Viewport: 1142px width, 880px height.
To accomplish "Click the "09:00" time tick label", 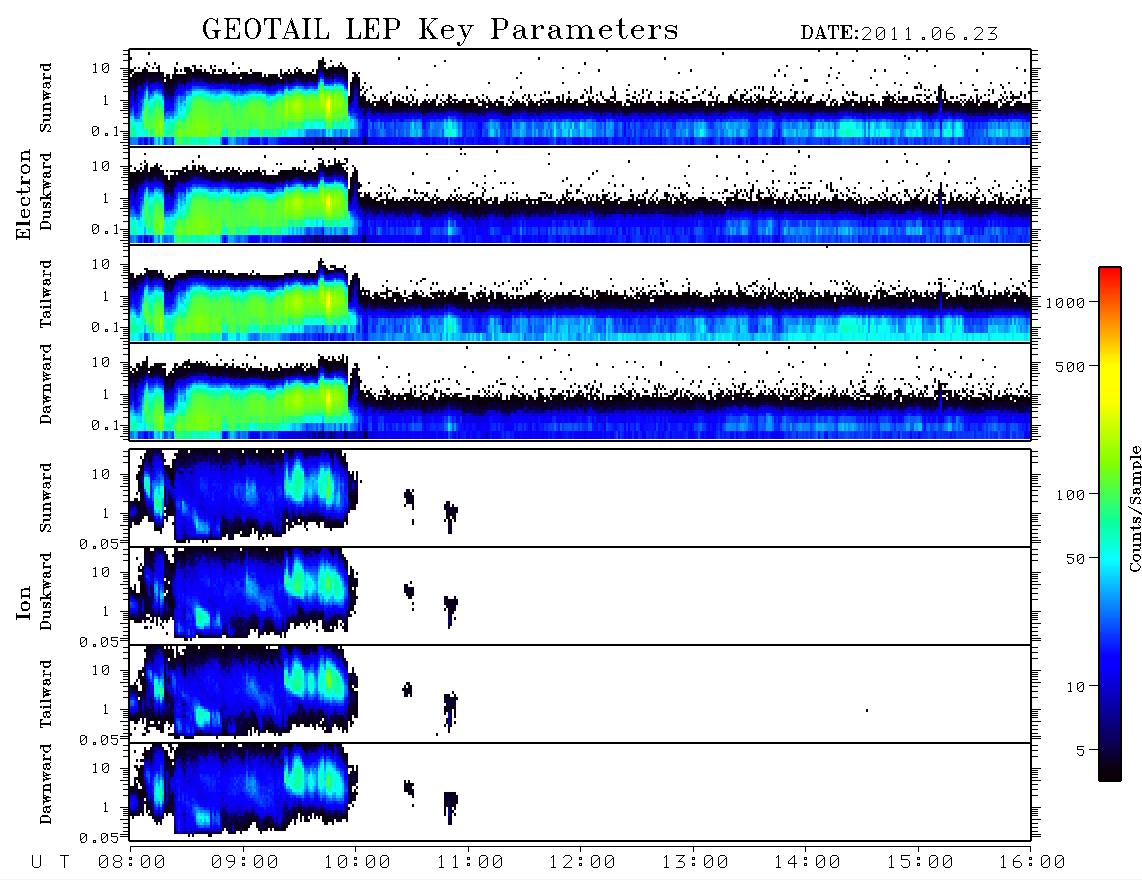I will click(245, 863).
